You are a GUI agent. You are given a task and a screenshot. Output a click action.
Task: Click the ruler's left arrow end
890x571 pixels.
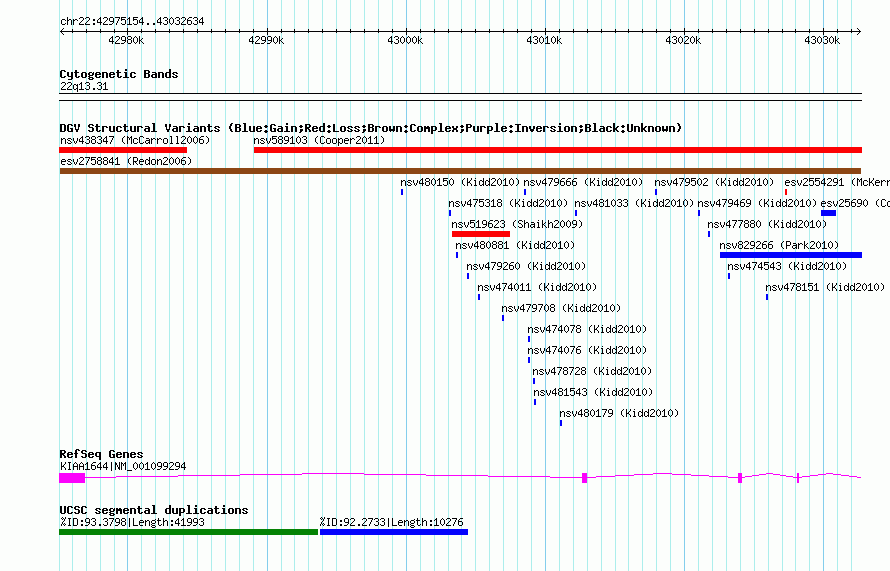coord(62,31)
